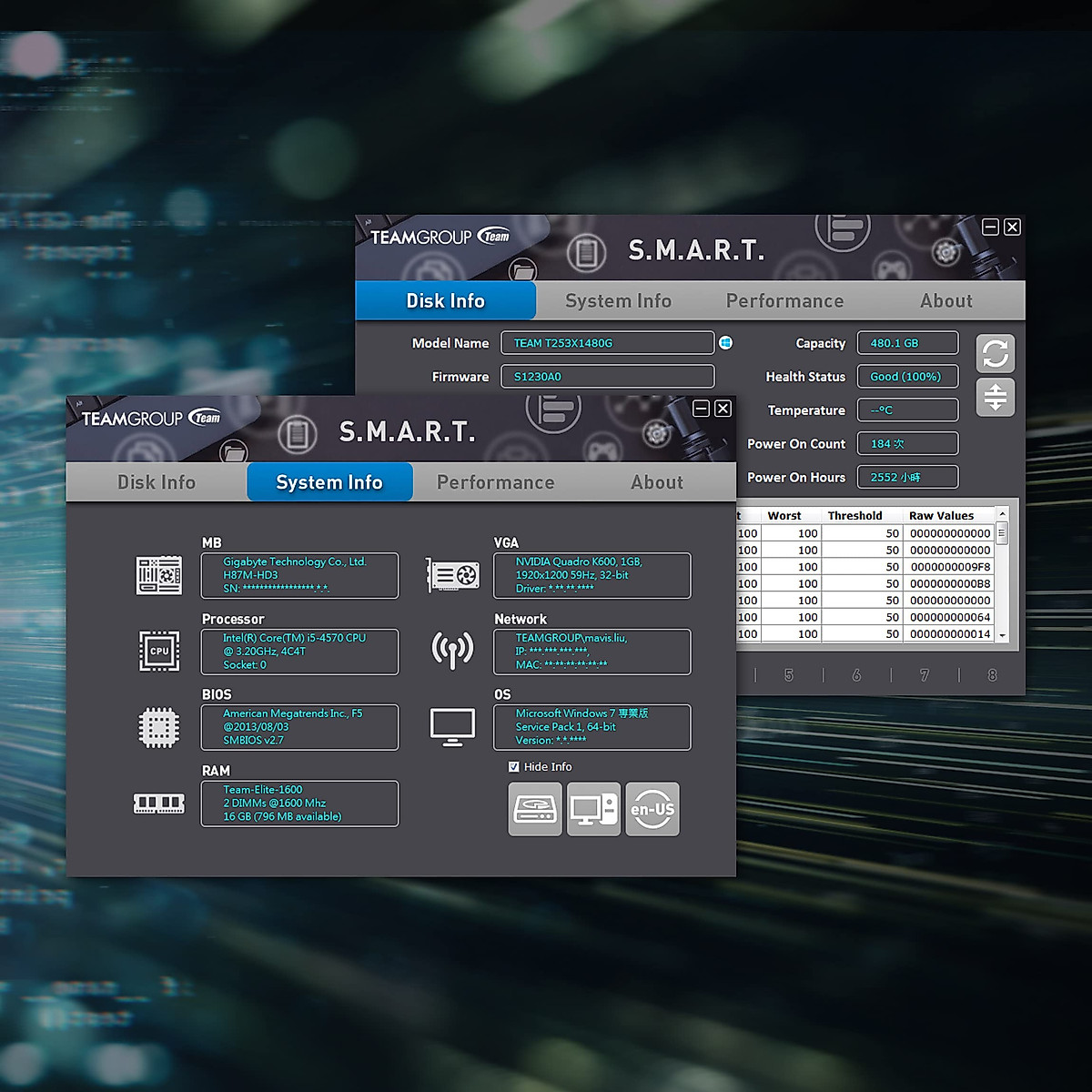Viewport: 1092px width, 1092px height.
Task: Click the desktop computer icon button
Action: [x=593, y=809]
